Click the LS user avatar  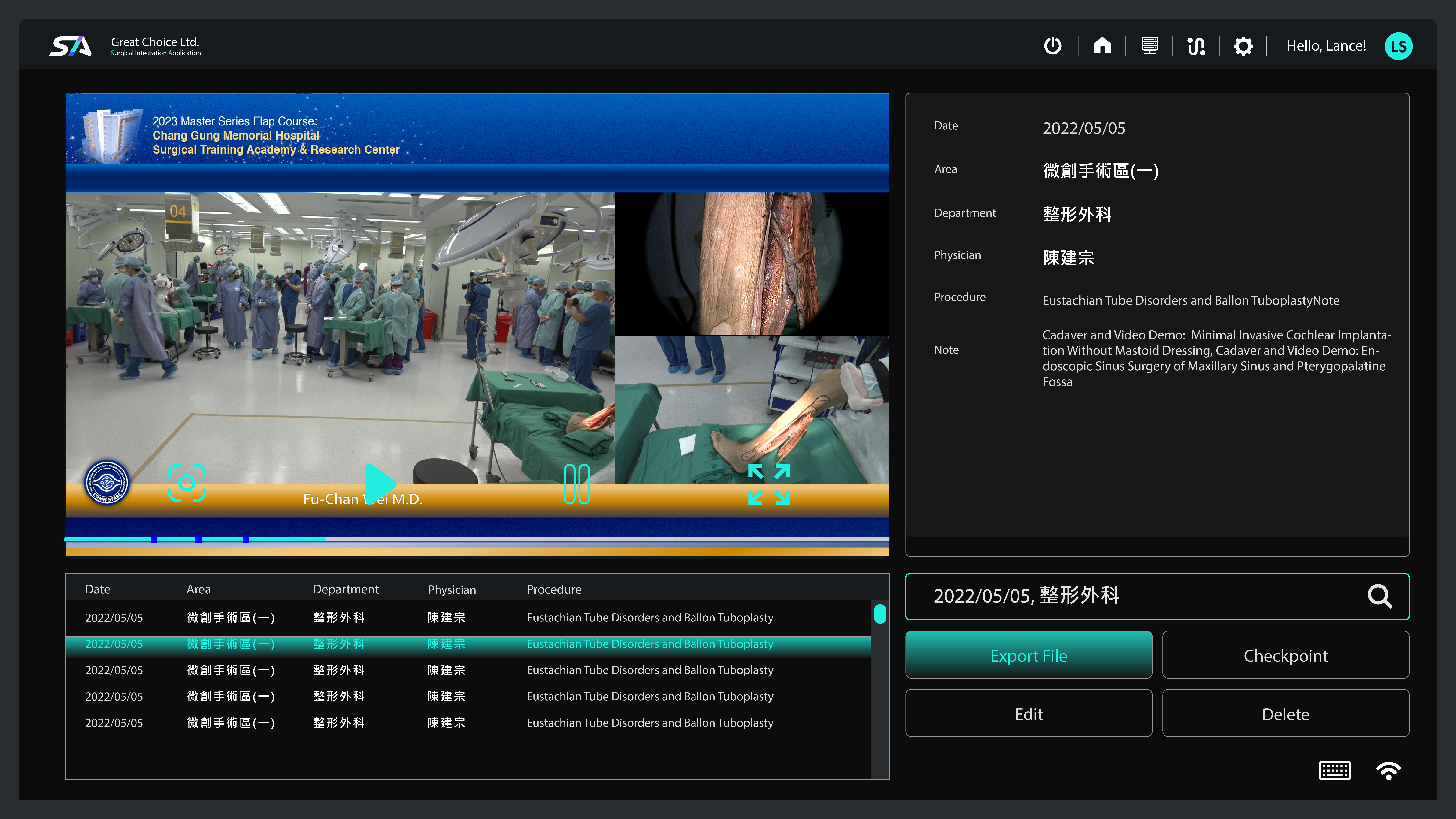[1398, 46]
